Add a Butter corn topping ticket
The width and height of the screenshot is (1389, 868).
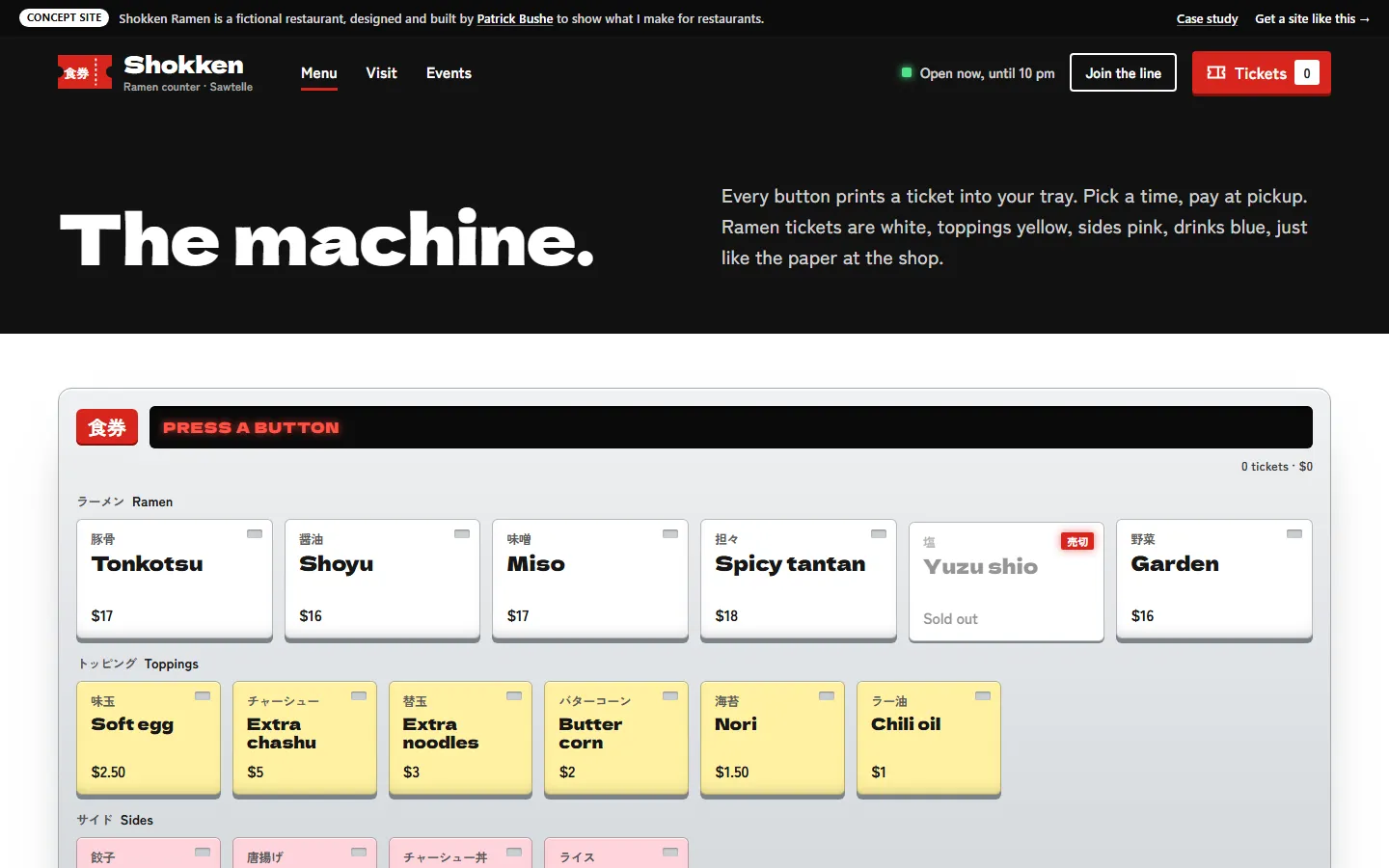tap(616, 739)
